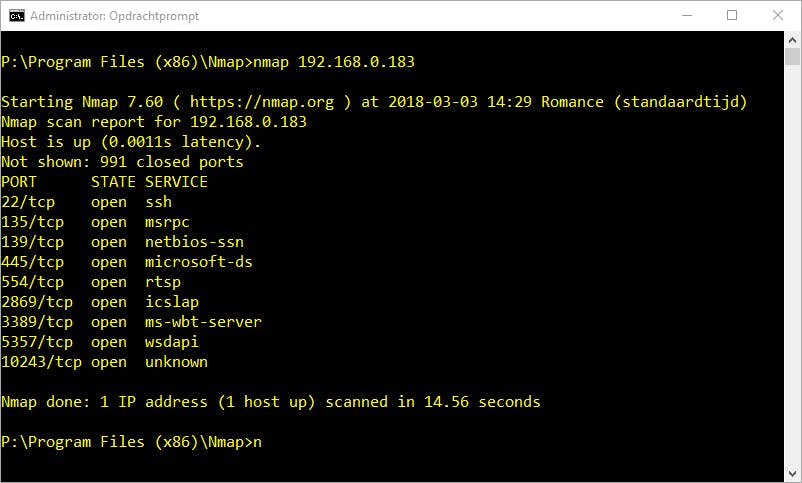802x483 pixels.
Task: Click the 10243/tcp unknown port line
Action: pos(104,362)
